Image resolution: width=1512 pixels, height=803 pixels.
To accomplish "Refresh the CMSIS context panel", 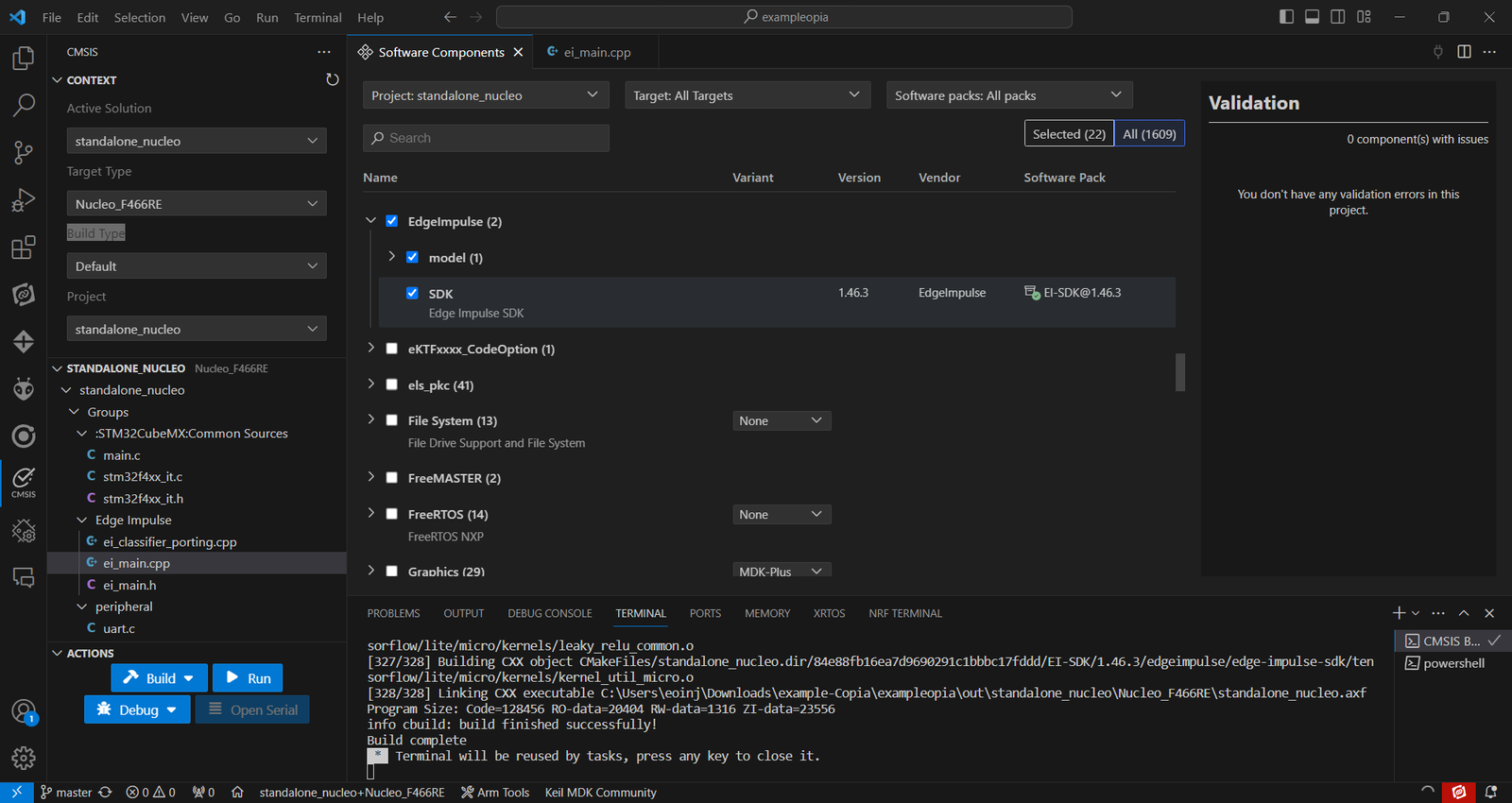I will pyautogui.click(x=332, y=80).
